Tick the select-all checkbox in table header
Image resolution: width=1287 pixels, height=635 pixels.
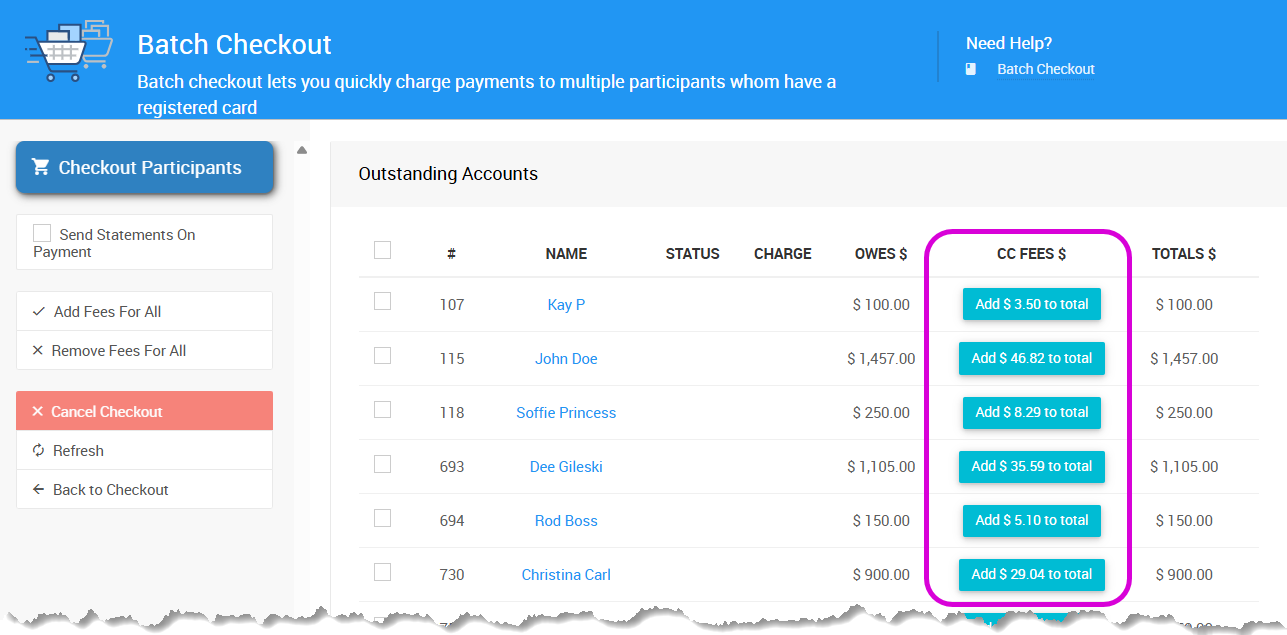click(382, 250)
